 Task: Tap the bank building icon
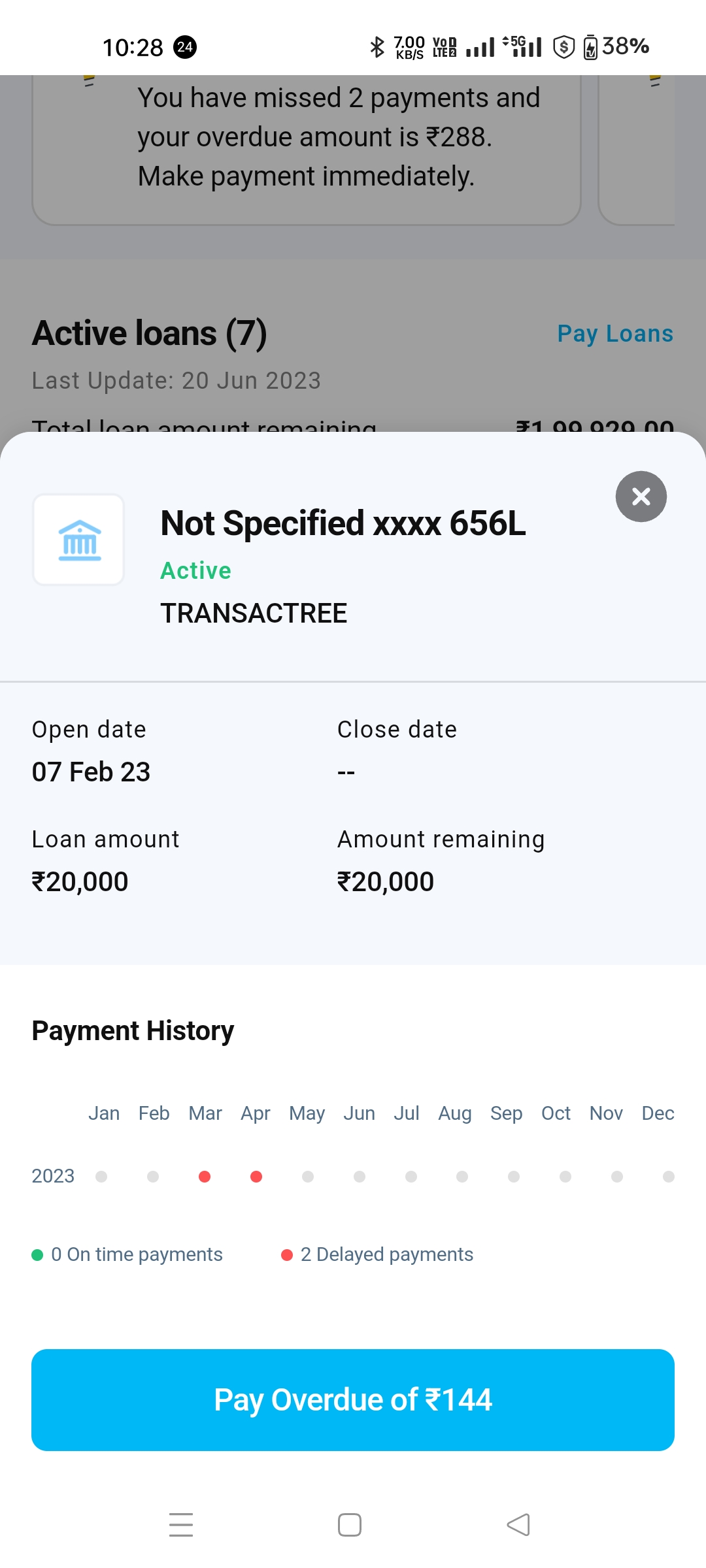tap(79, 540)
